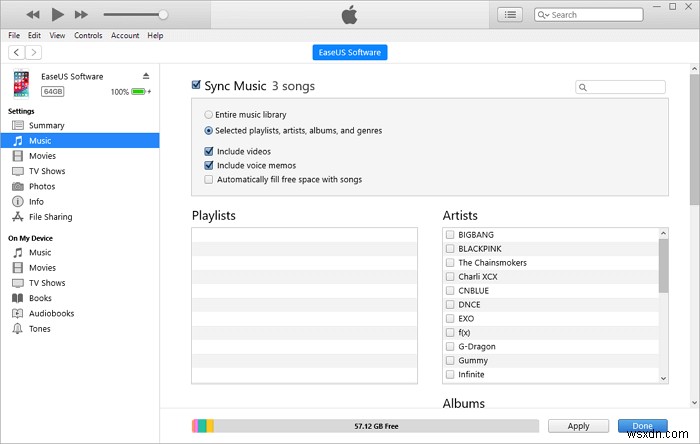Check the Infinite artist checkbox

pyautogui.click(x=450, y=374)
